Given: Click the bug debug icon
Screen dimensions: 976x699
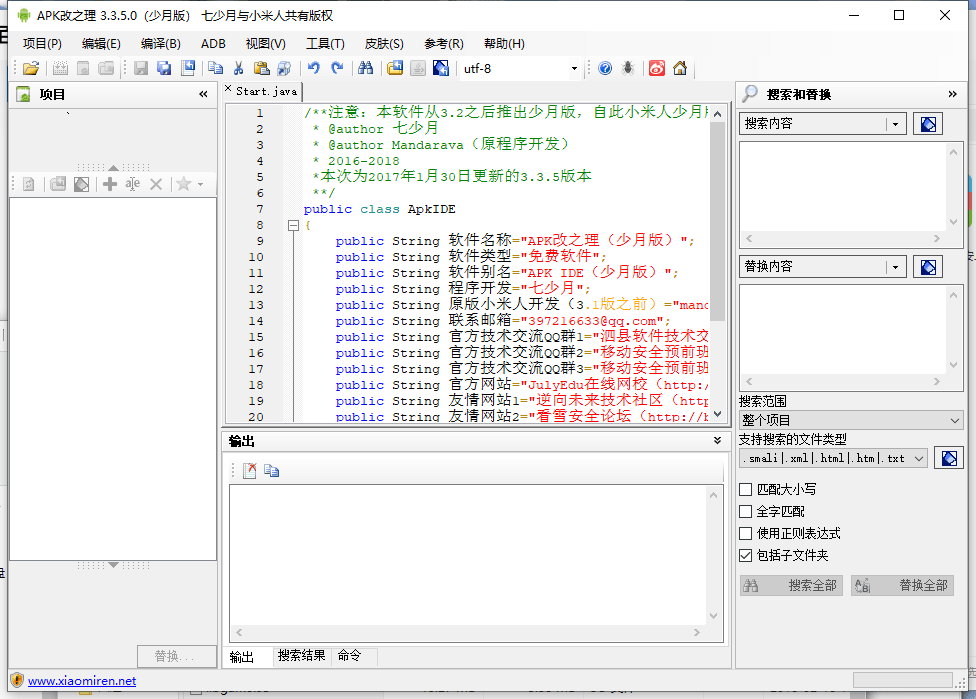Looking at the screenshot, I should coord(628,68).
